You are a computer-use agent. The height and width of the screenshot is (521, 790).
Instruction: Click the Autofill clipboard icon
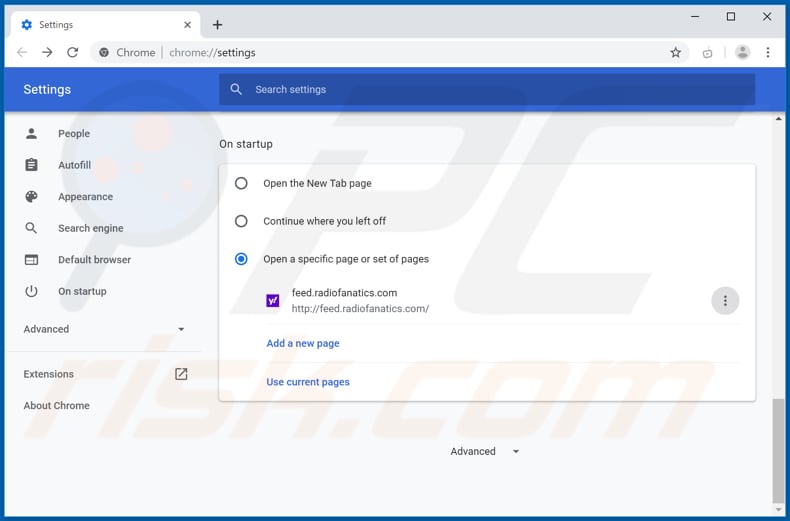pyautogui.click(x=31, y=165)
